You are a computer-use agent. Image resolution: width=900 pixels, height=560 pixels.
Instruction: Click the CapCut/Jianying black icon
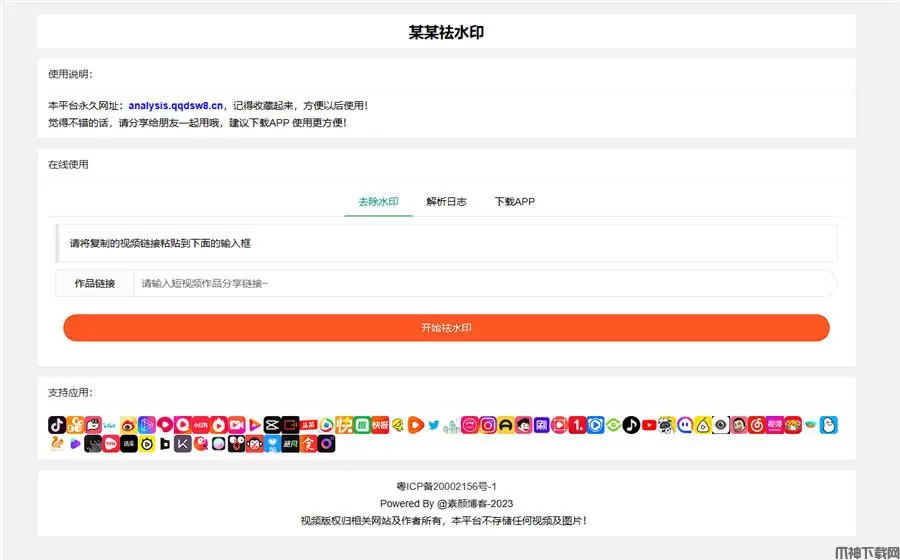coord(272,425)
